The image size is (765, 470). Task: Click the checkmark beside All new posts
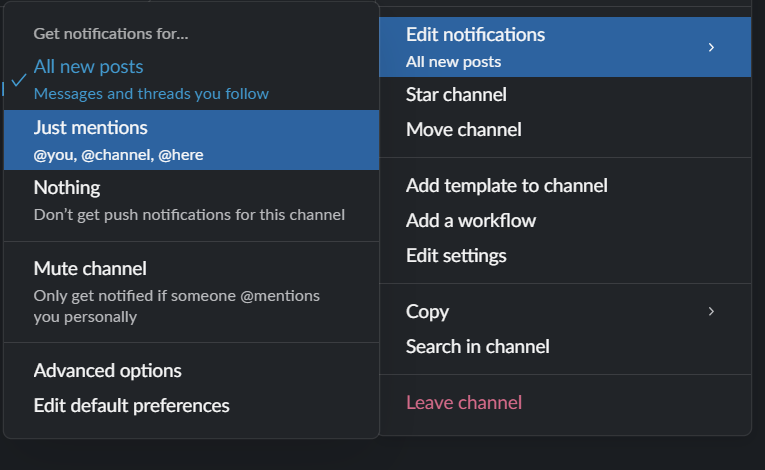point(18,80)
